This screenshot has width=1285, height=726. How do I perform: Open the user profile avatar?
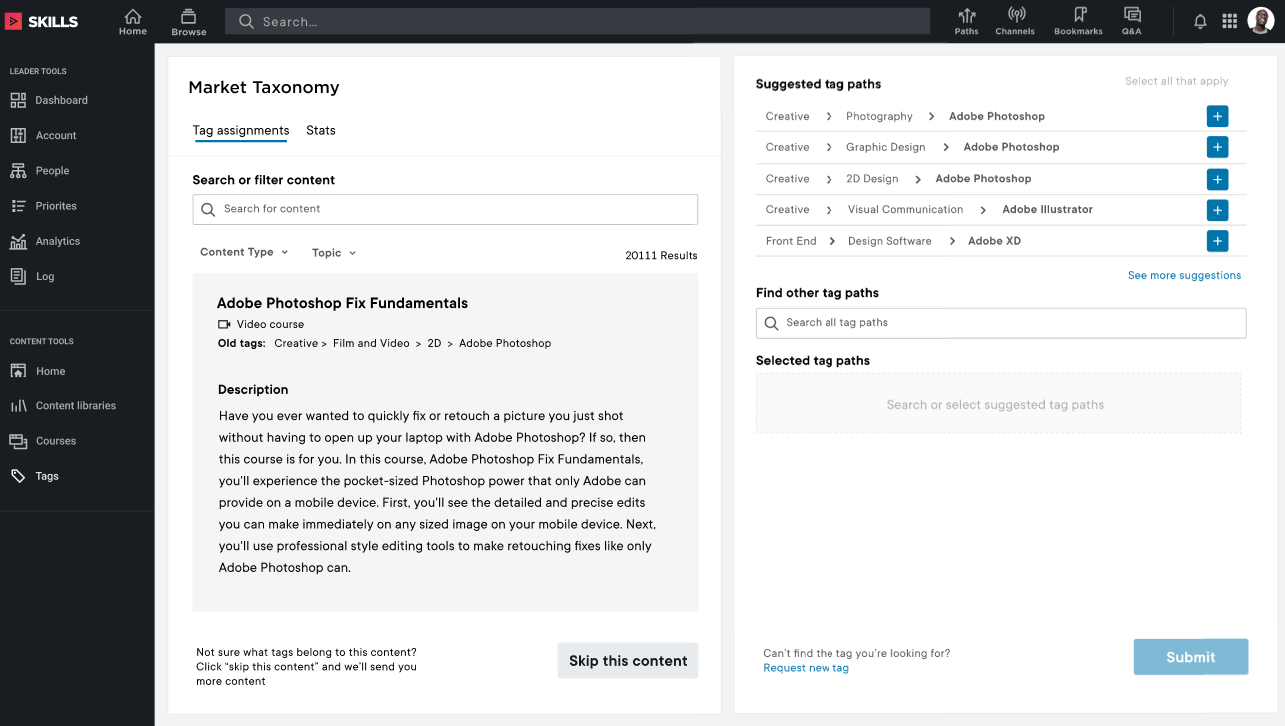[x=1260, y=21]
